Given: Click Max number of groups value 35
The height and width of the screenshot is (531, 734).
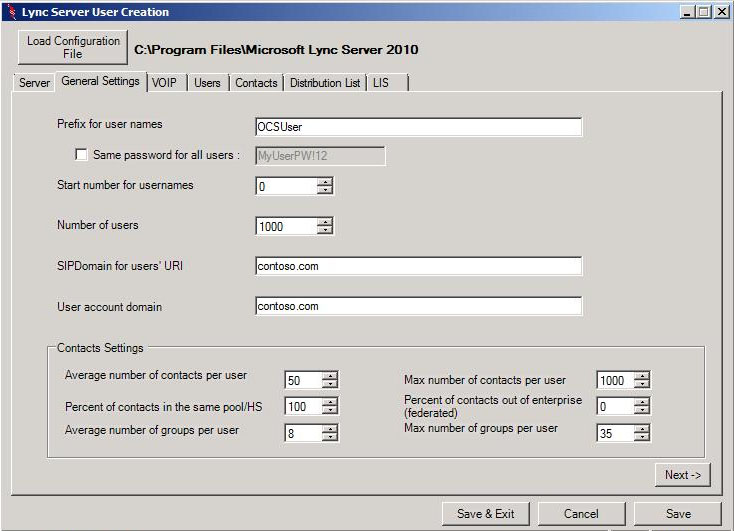Looking at the screenshot, I should click(x=615, y=433).
